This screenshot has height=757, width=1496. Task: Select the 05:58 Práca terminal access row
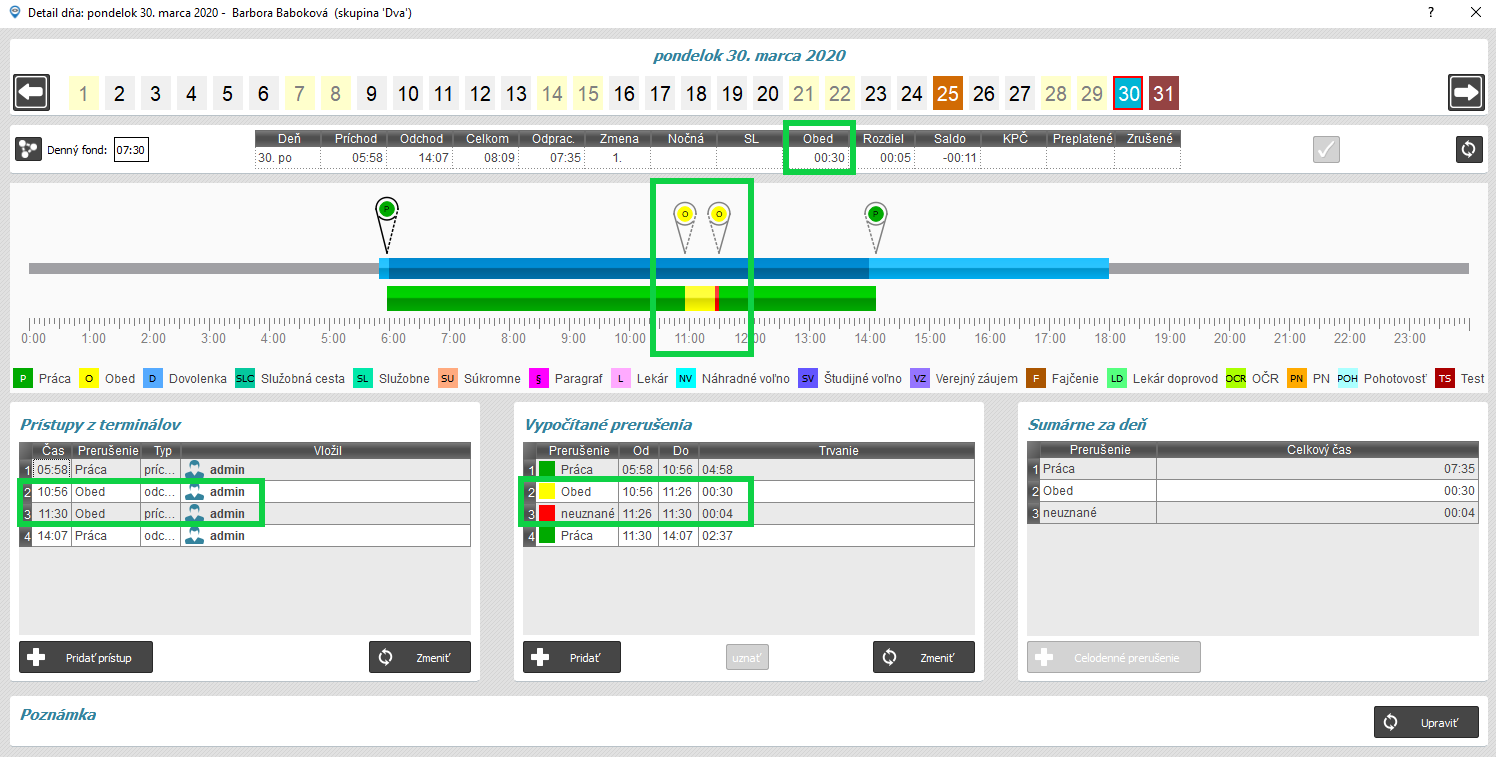[x=244, y=469]
